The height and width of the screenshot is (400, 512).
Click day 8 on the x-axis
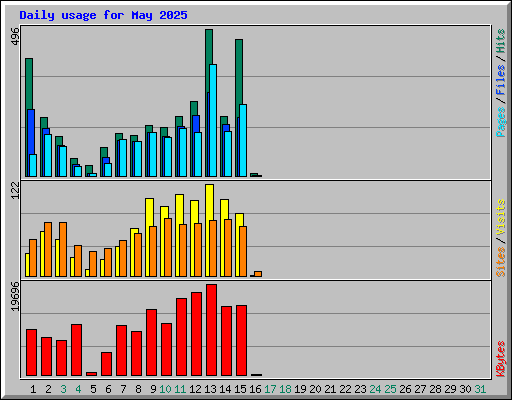(138, 389)
